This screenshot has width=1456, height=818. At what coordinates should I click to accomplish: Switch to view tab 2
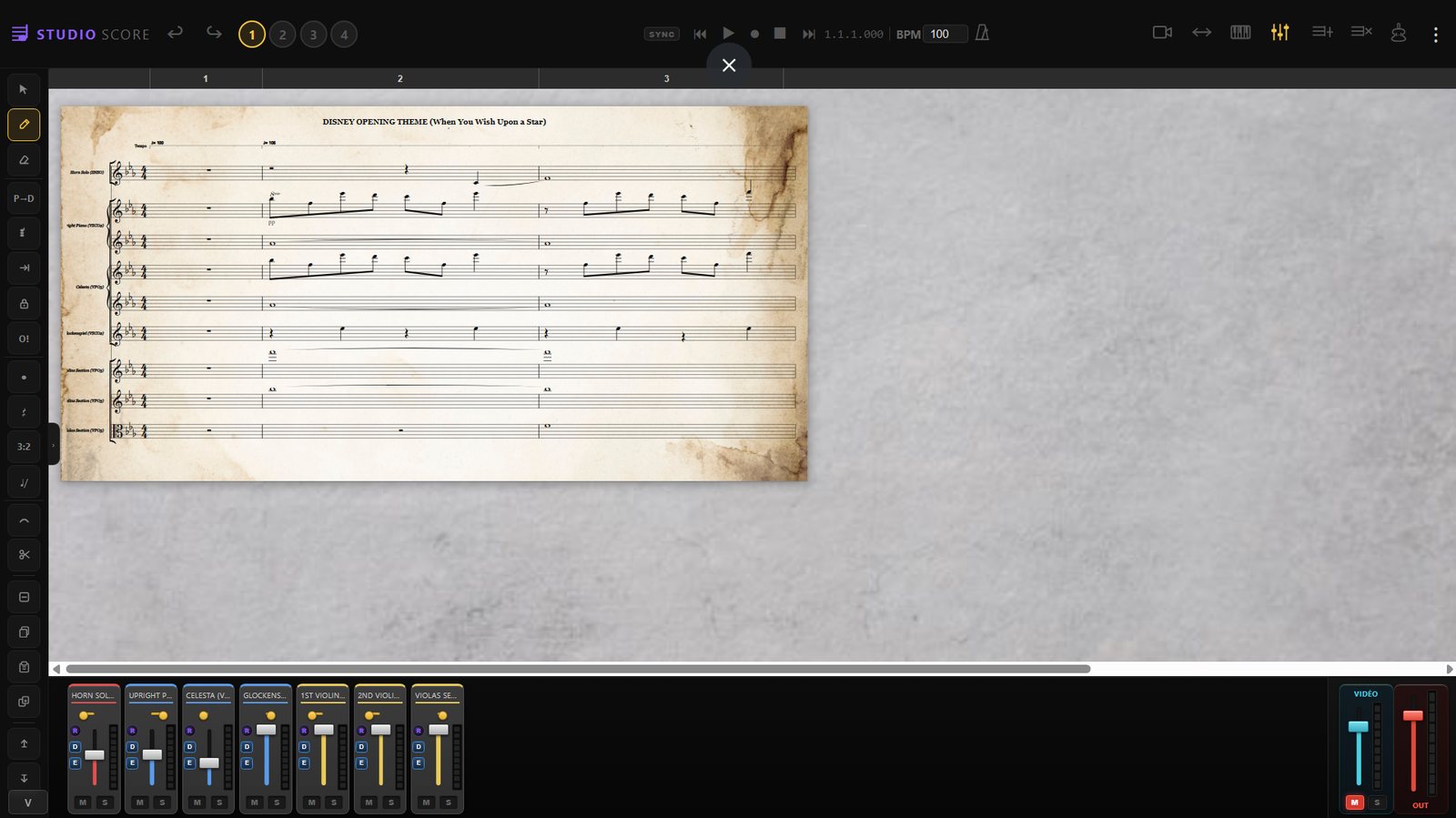pyautogui.click(x=282, y=35)
